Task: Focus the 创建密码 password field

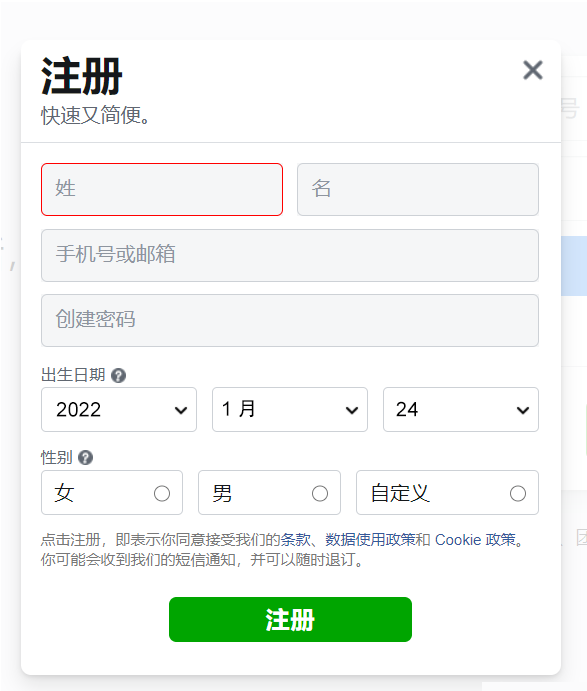Action: (x=290, y=320)
